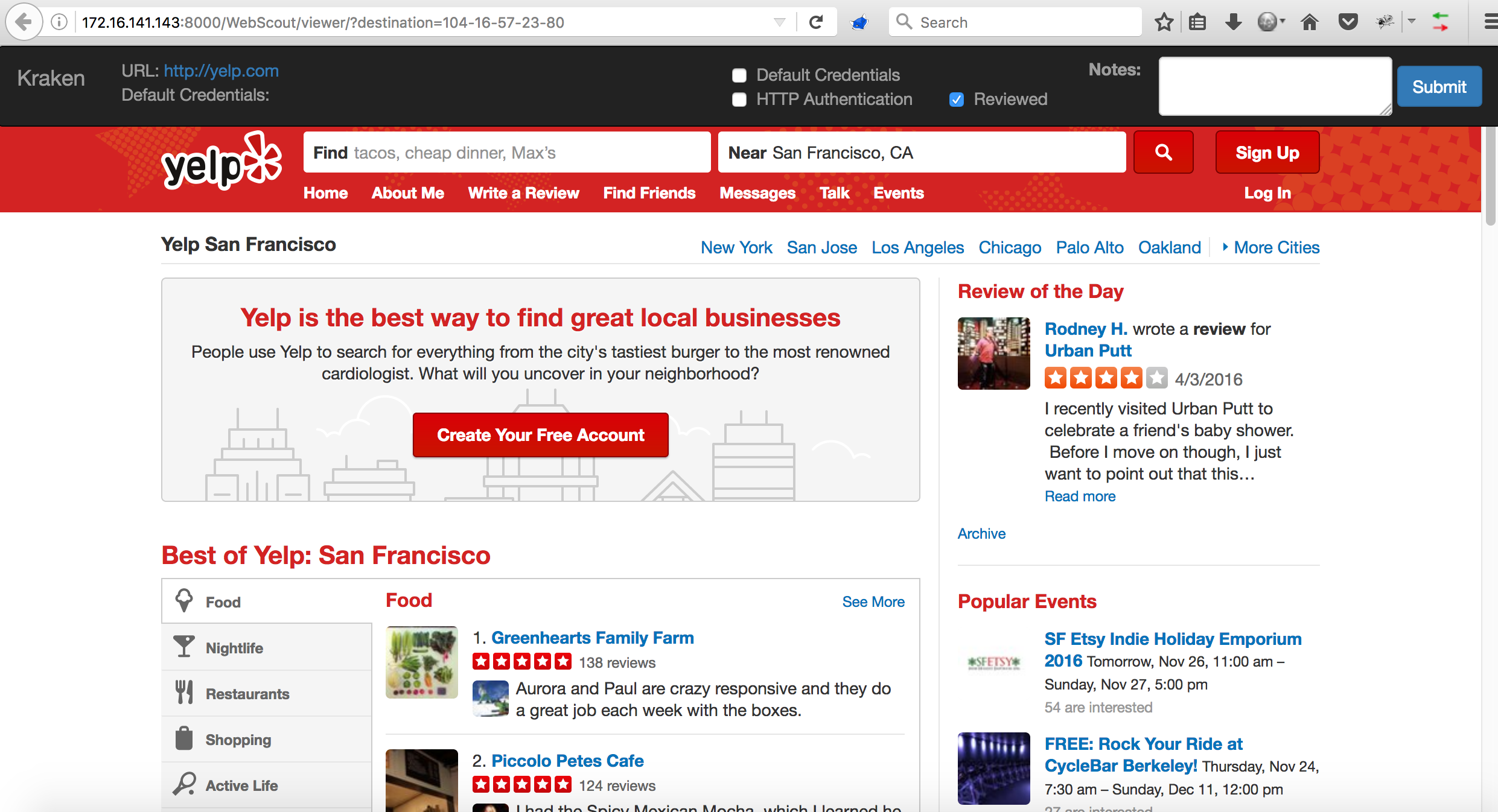The width and height of the screenshot is (1498, 812).
Task: Enable the Default Credentials checkbox
Action: click(739, 75)
